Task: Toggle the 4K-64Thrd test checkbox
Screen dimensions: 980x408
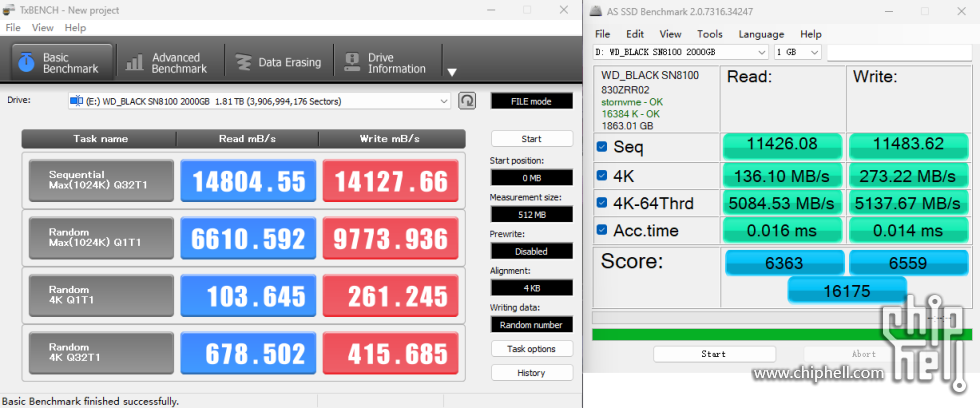Action: click(x=602, y=202)
